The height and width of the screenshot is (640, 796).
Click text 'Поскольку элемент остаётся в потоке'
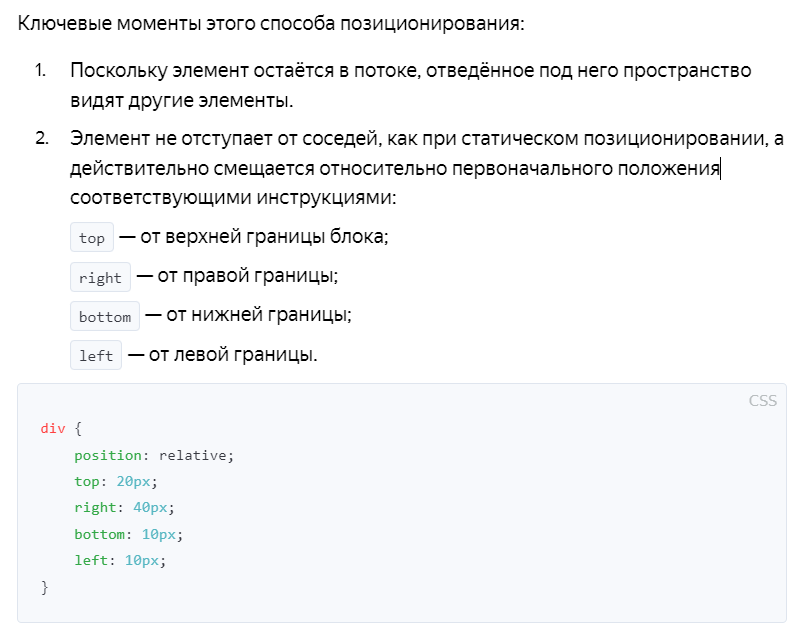point(245,71)
